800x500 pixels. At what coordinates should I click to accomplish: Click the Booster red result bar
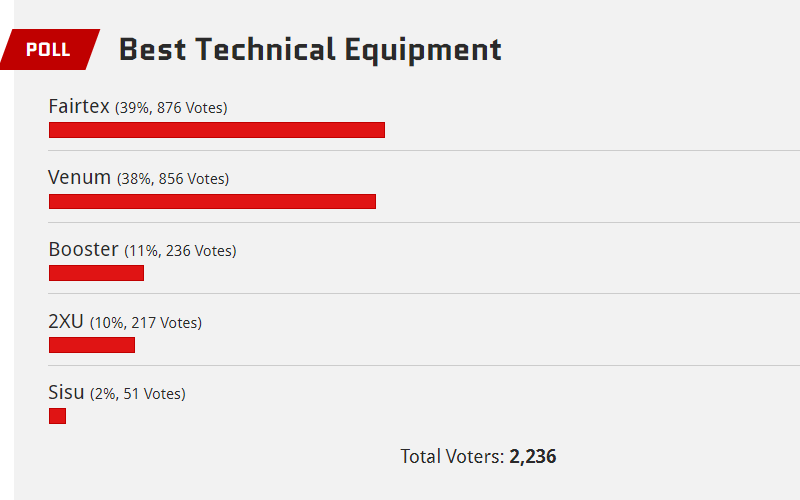point(96,273)
